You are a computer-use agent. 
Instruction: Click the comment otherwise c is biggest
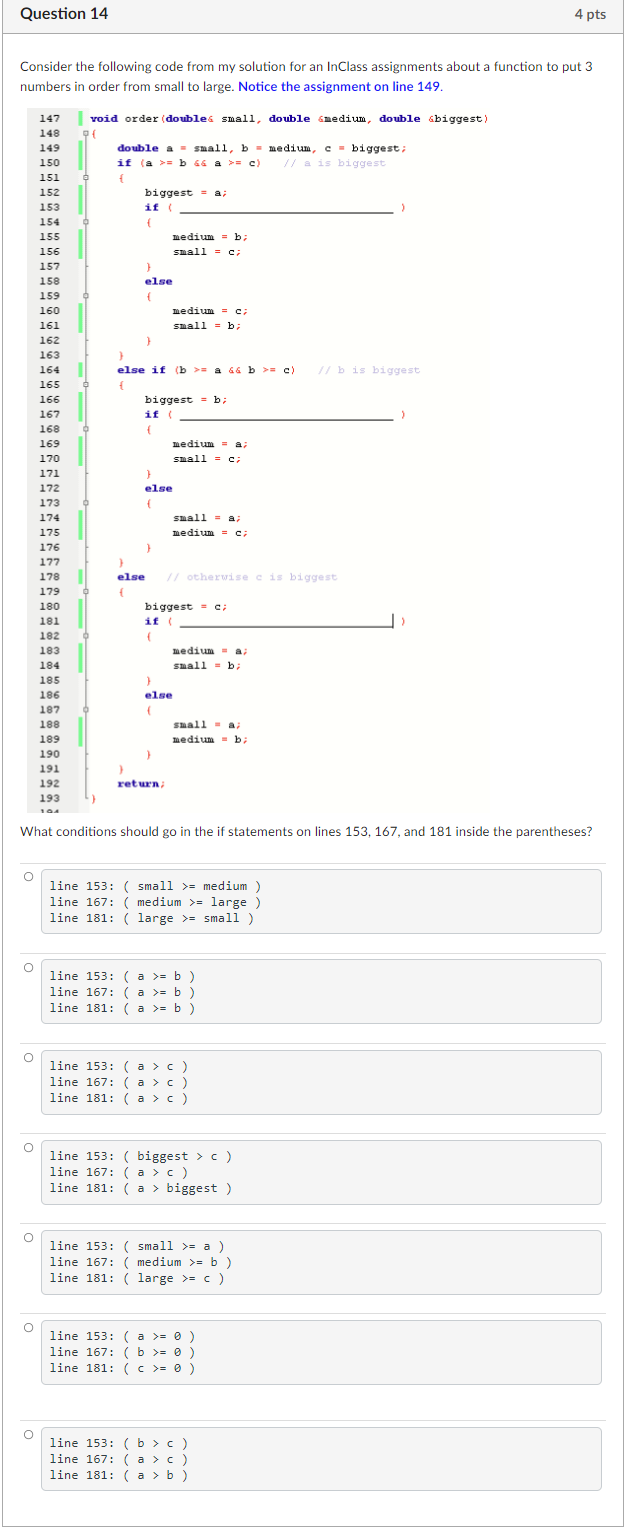252,577
